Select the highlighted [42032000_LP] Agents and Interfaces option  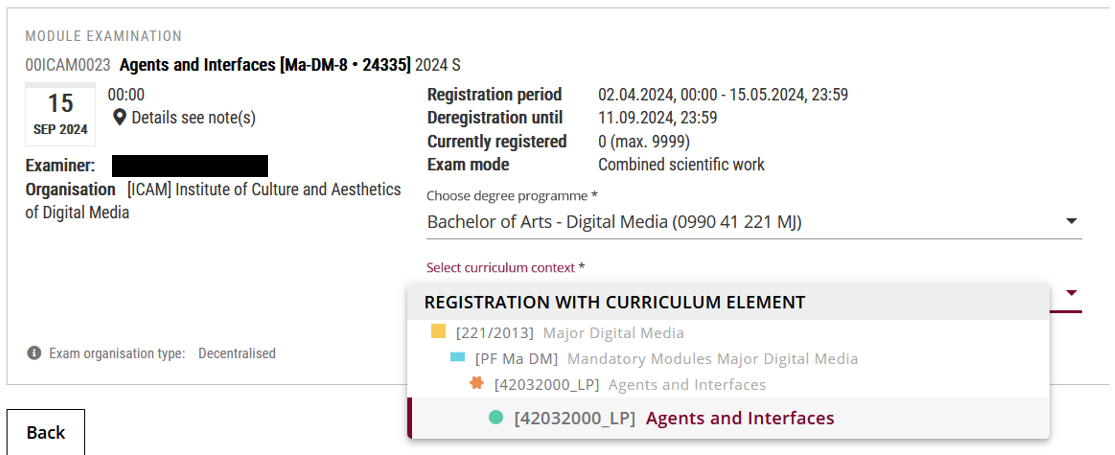point(728,418)
